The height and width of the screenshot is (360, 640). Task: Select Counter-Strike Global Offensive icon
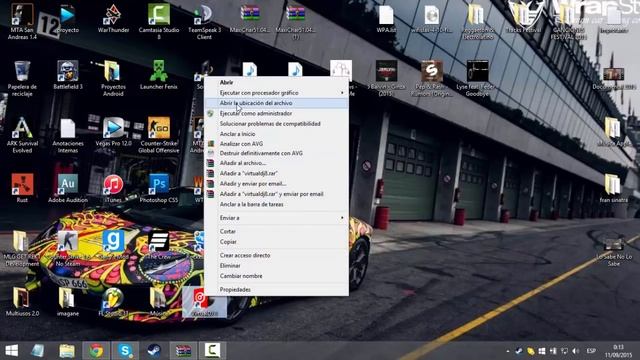tap(159, 135)
